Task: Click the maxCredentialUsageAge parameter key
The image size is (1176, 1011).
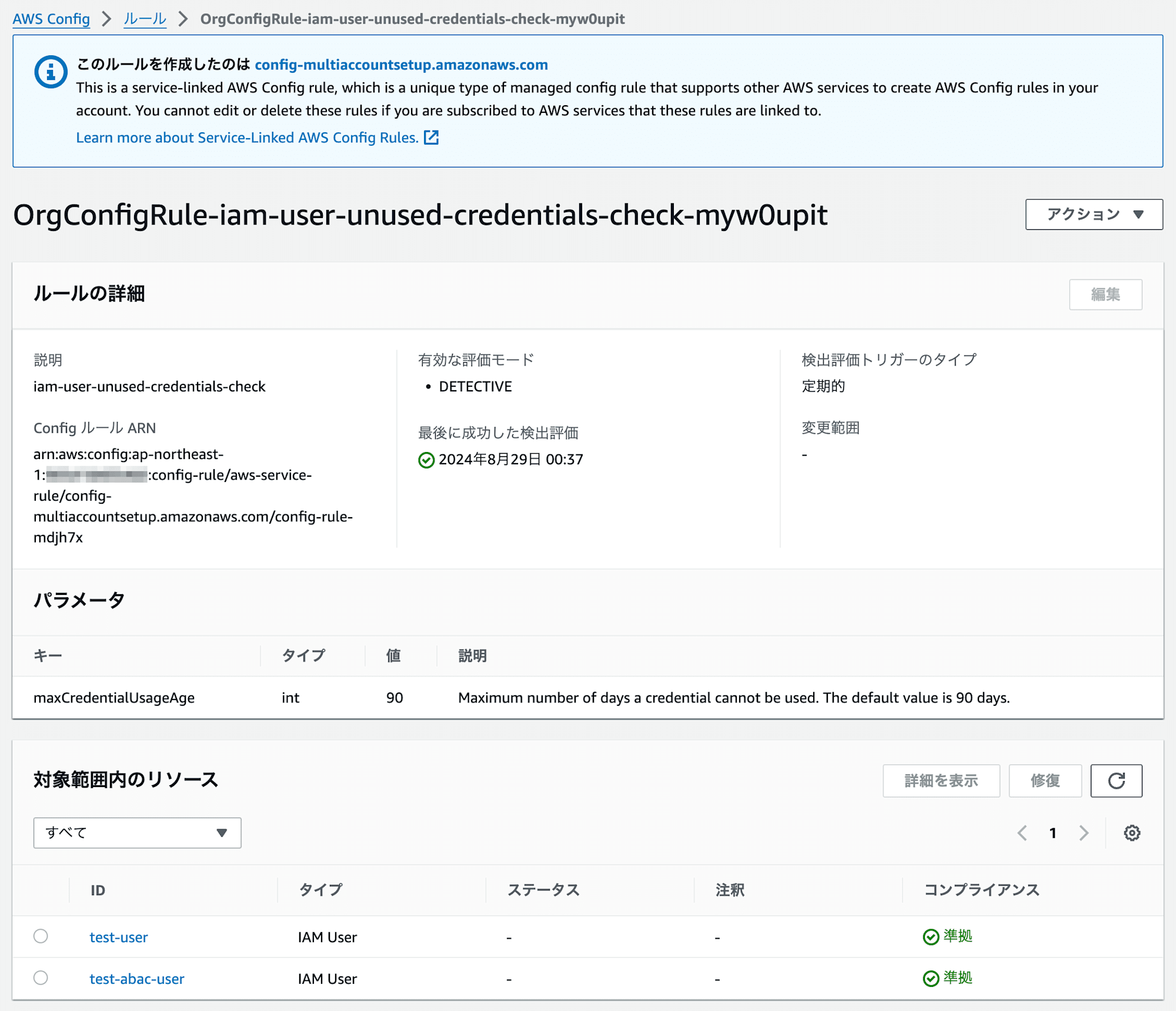Action: pyautogui.click(x=114, y=698)
